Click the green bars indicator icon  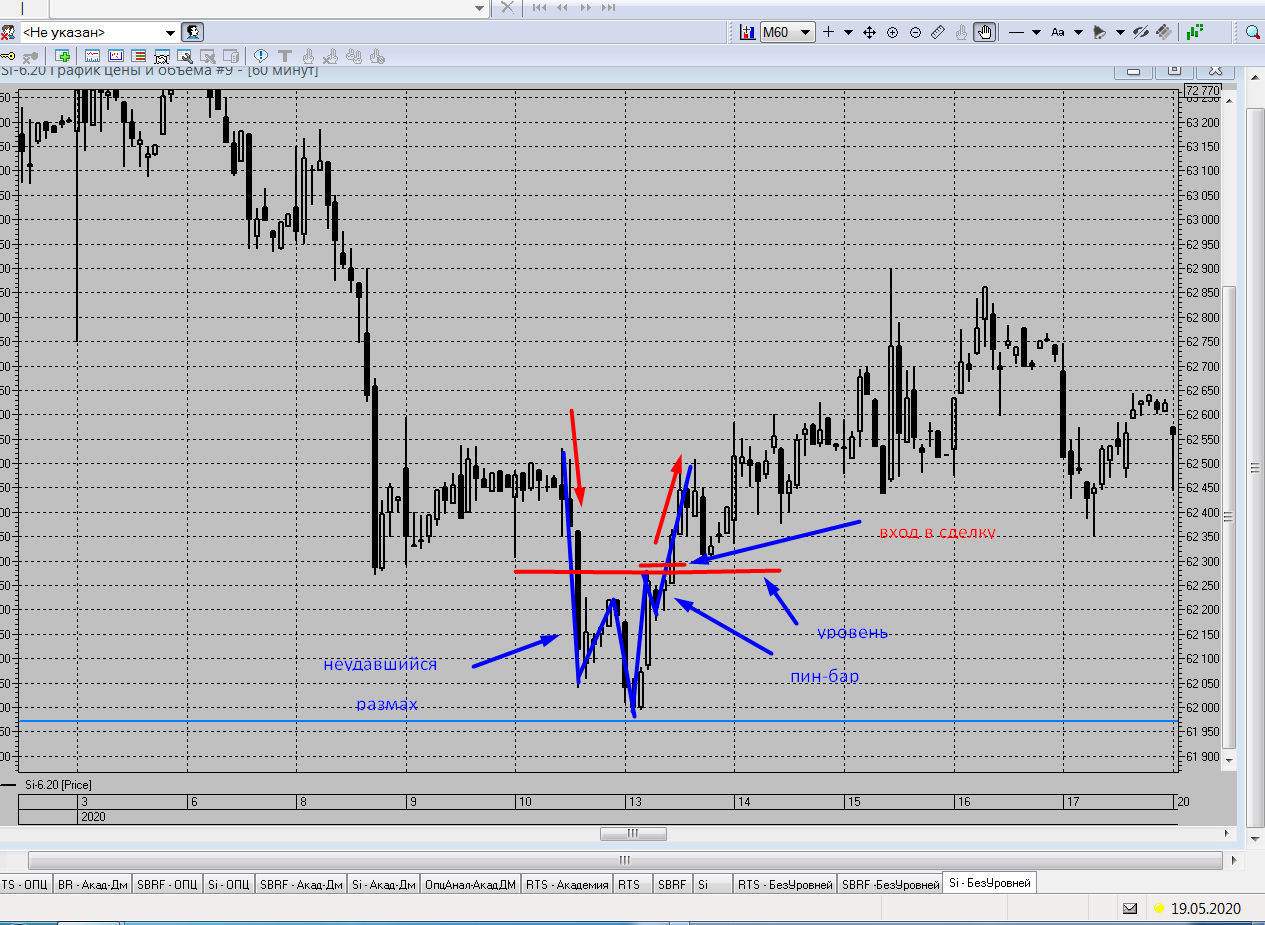(x=1194, y=32)
